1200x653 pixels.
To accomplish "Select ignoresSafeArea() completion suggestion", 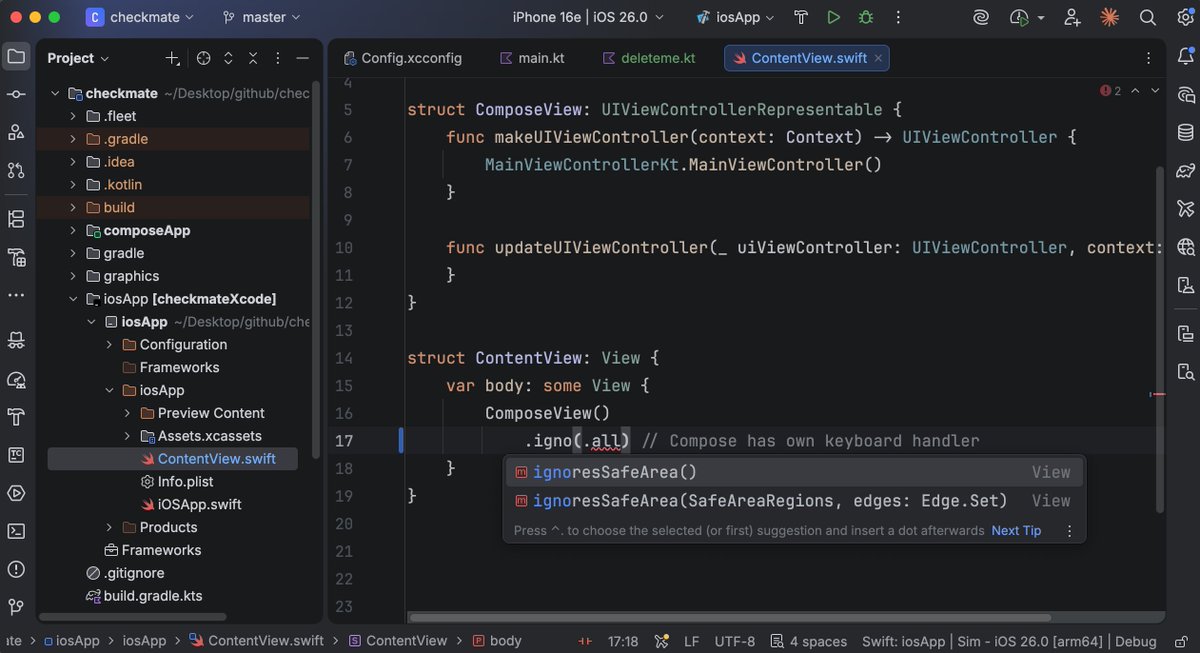I will [794, 472].
